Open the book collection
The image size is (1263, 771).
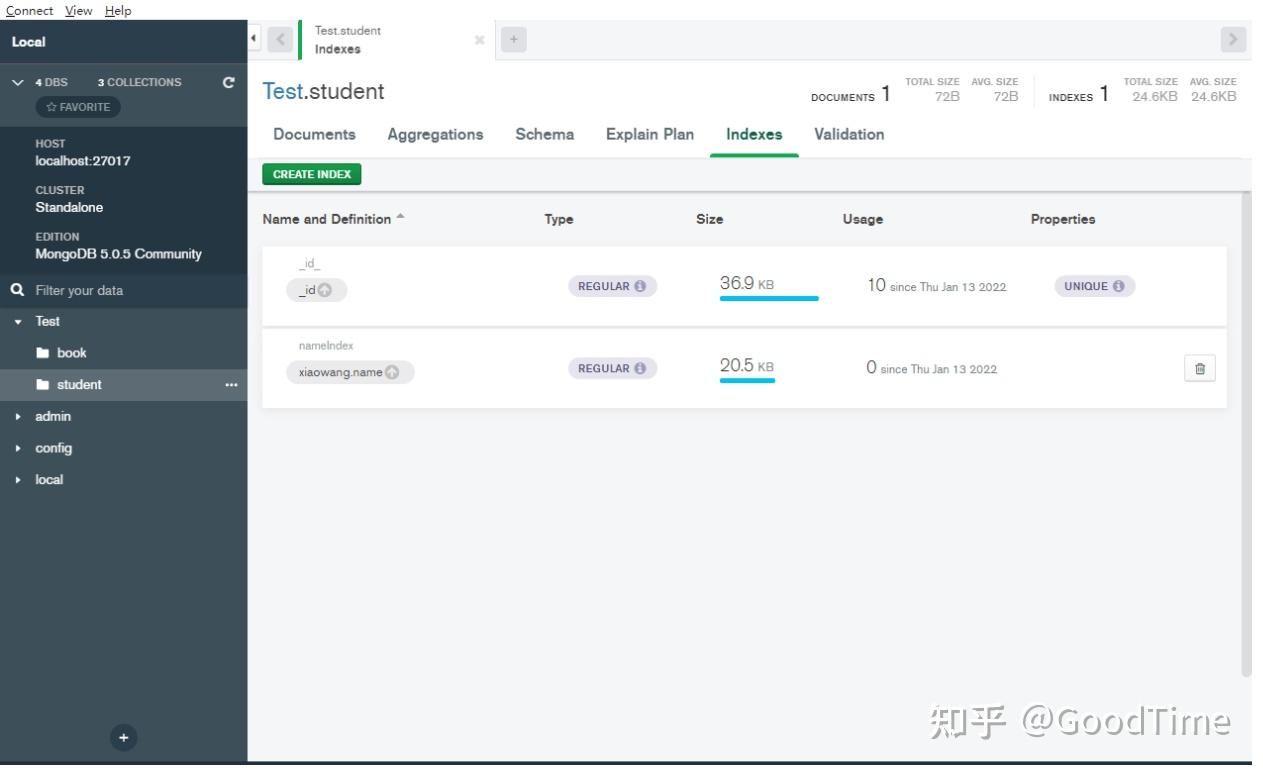point(72,352)
